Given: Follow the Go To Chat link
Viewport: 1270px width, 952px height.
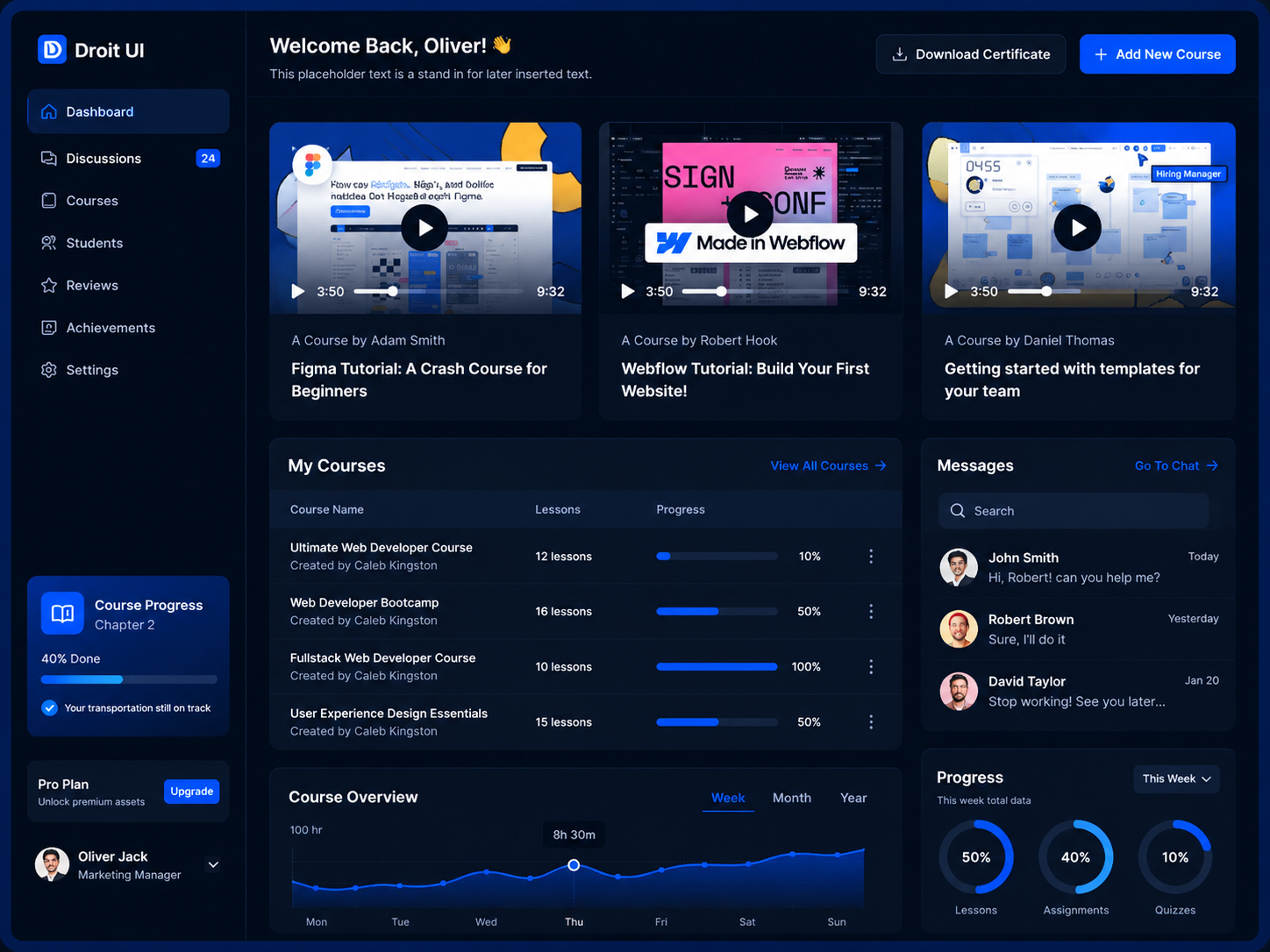Looking at the screenshot, I should 1176,465.
